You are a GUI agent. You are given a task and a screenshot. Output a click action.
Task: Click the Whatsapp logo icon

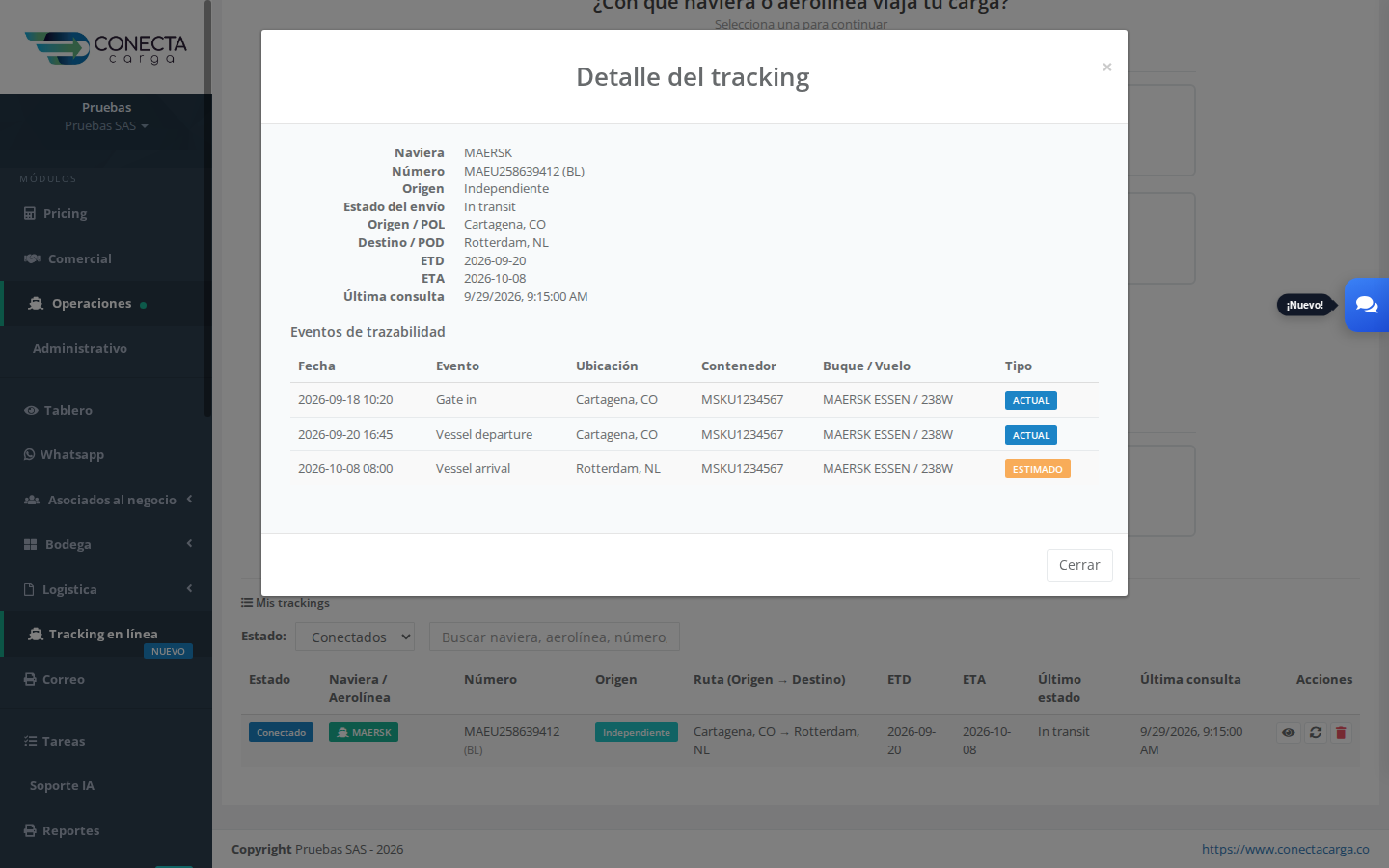(29, 454)
